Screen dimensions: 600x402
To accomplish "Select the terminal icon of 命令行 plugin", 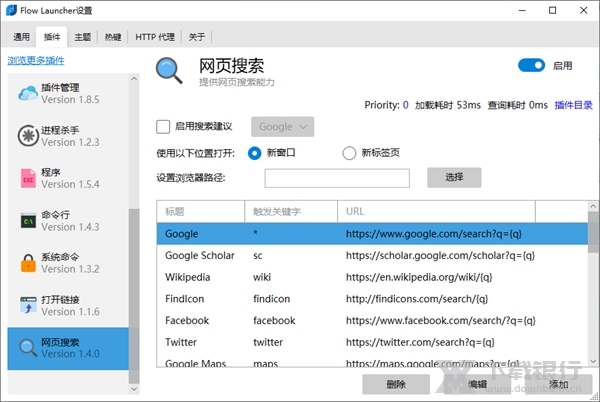I will click(x=28, y=221).
